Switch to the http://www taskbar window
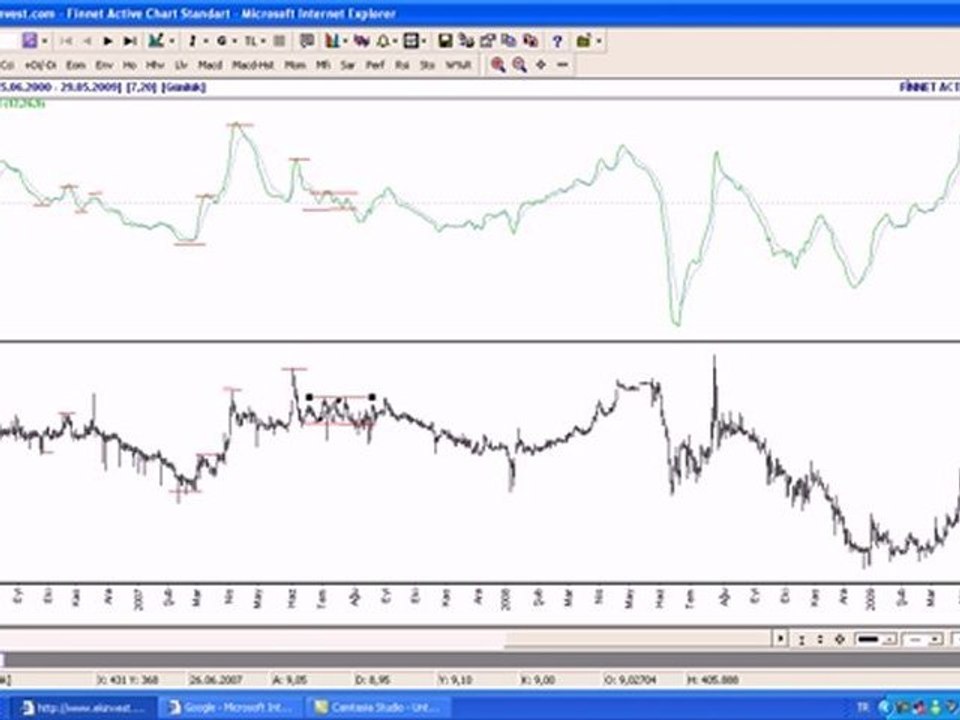 click(83, 708)
